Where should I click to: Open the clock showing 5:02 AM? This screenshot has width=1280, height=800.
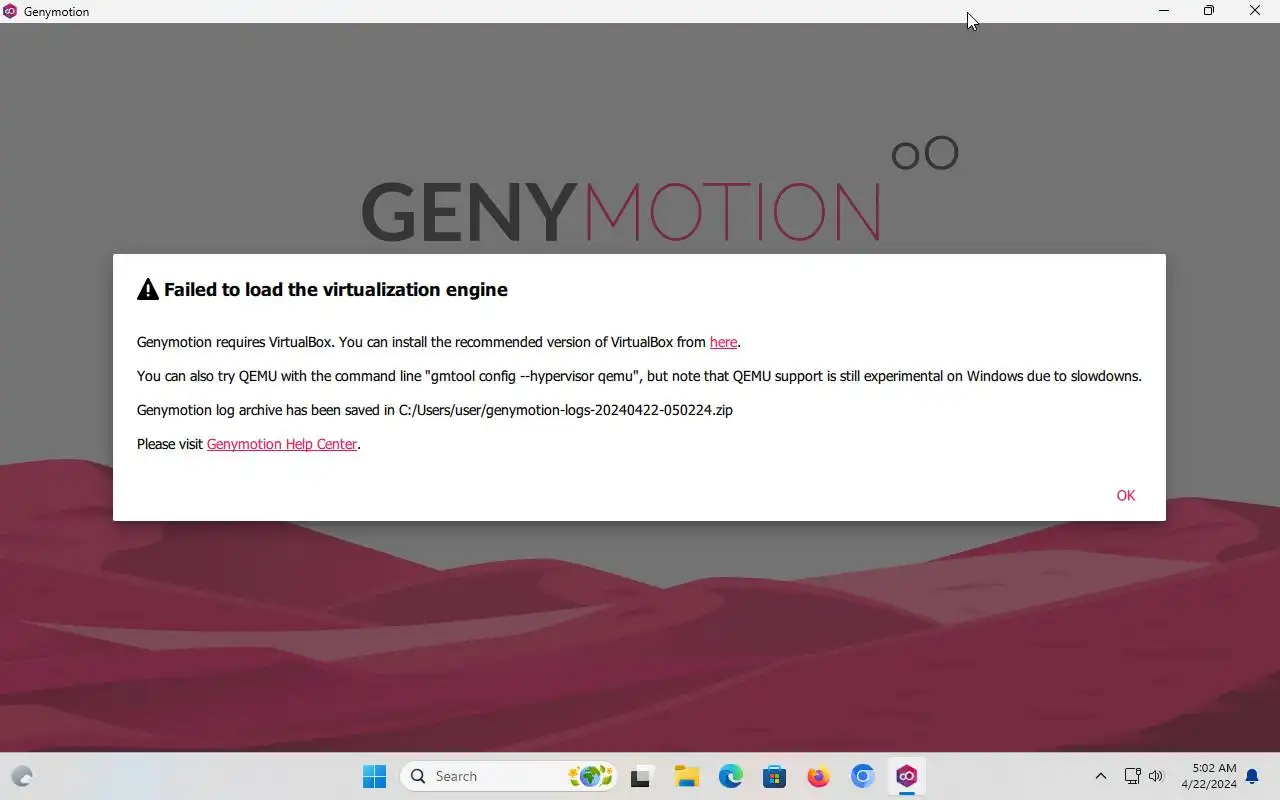(1208, 776)
